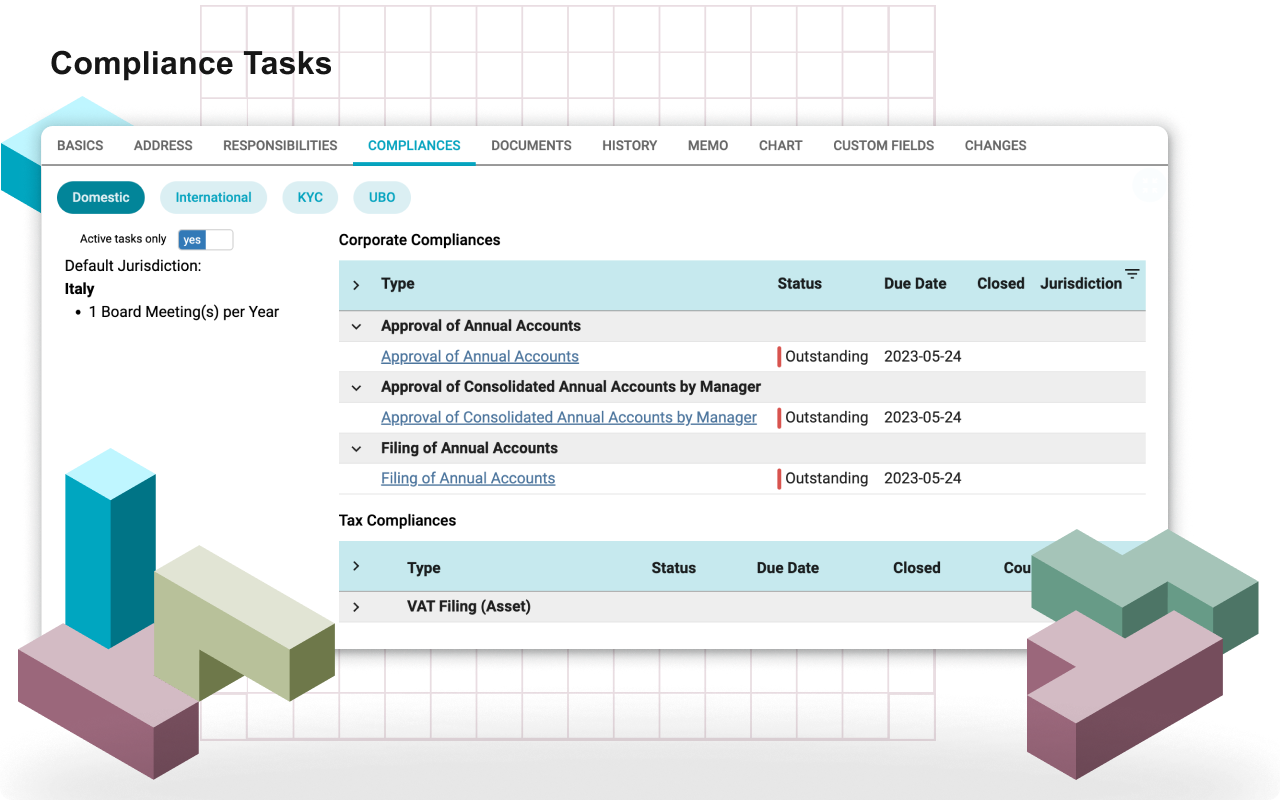The width and height of the screenshot is (1280, 800).
Task: Collapse the Approval of Annual Accounts group
Action: (356, 326)
